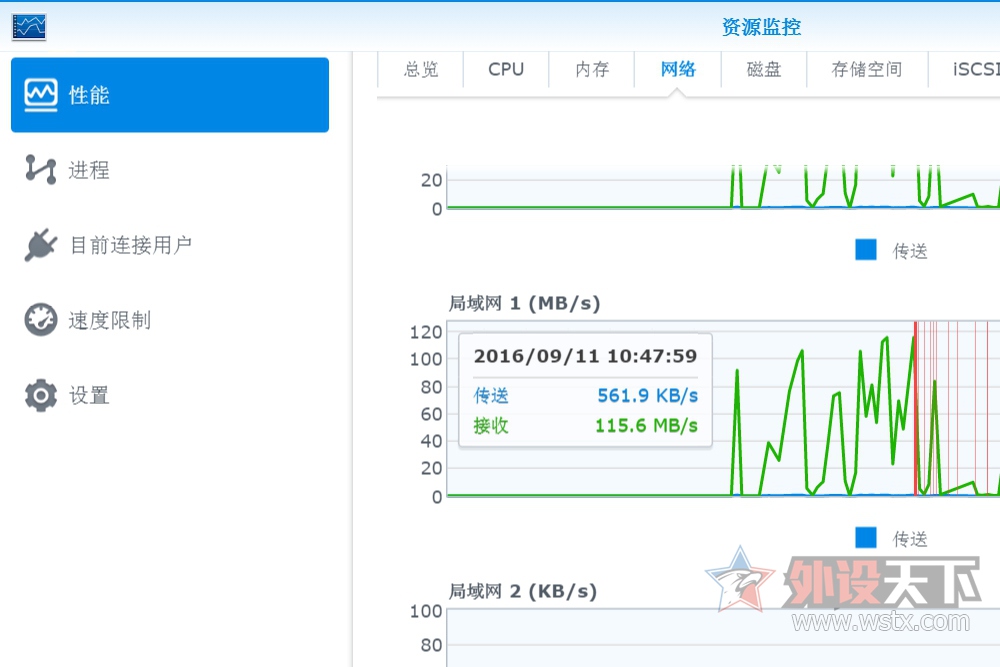Screen dimensions: 1000x667
Task: Open 设置 in the sidebar
Action: (170, 395)
